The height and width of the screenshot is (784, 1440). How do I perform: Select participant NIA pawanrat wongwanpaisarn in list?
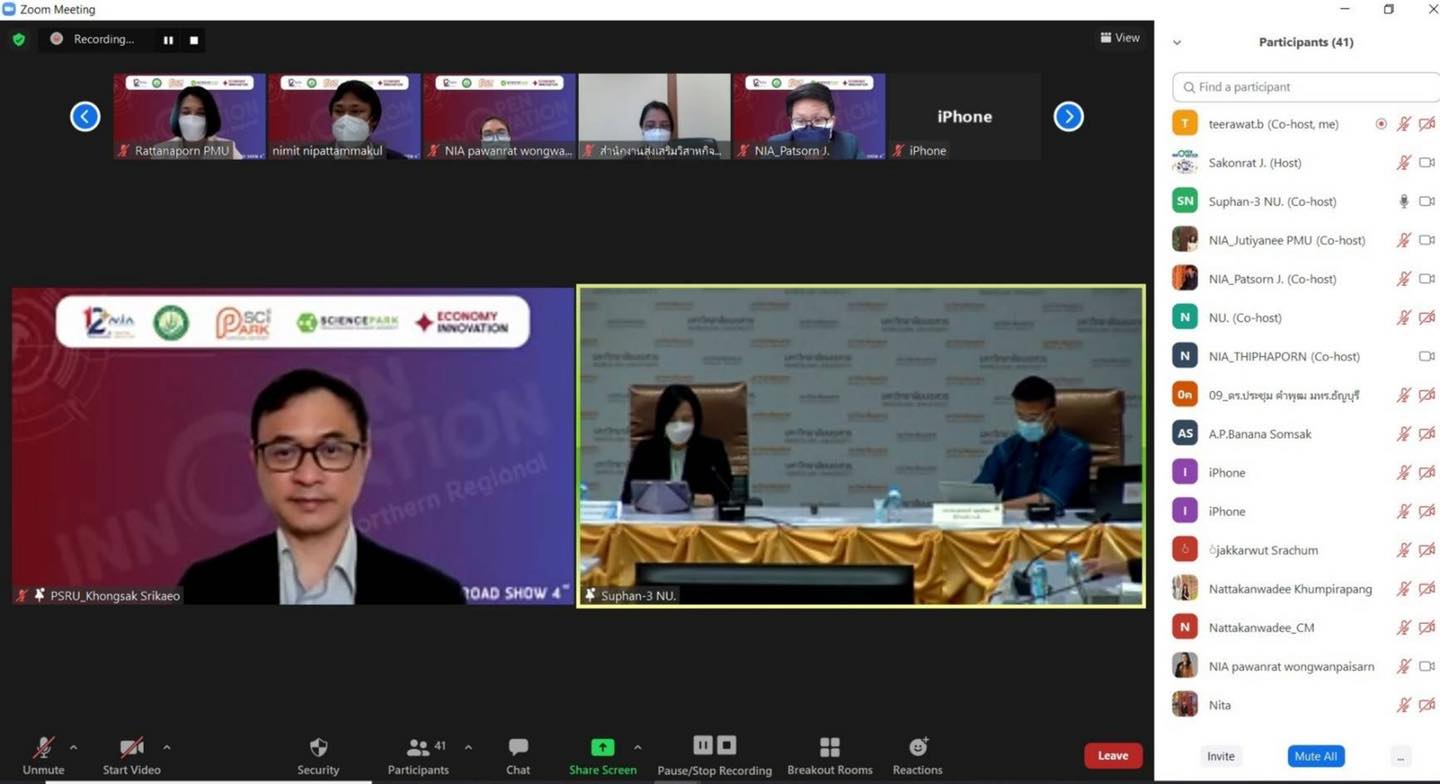point(1305,666)
